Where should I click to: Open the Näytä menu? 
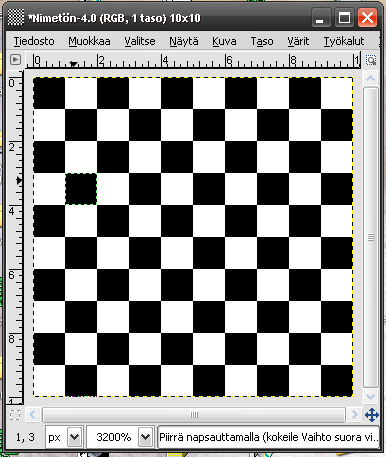click(x=184, y=41)
